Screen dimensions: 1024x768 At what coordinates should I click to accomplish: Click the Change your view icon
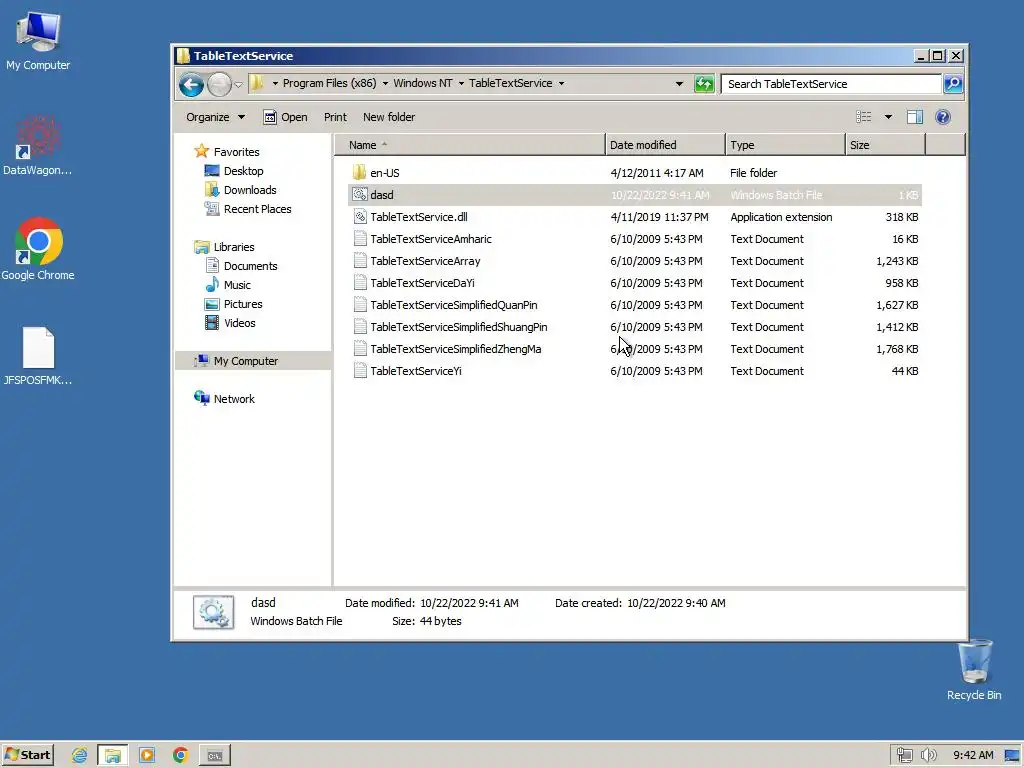pyautogui.click(x=863, y=117)
